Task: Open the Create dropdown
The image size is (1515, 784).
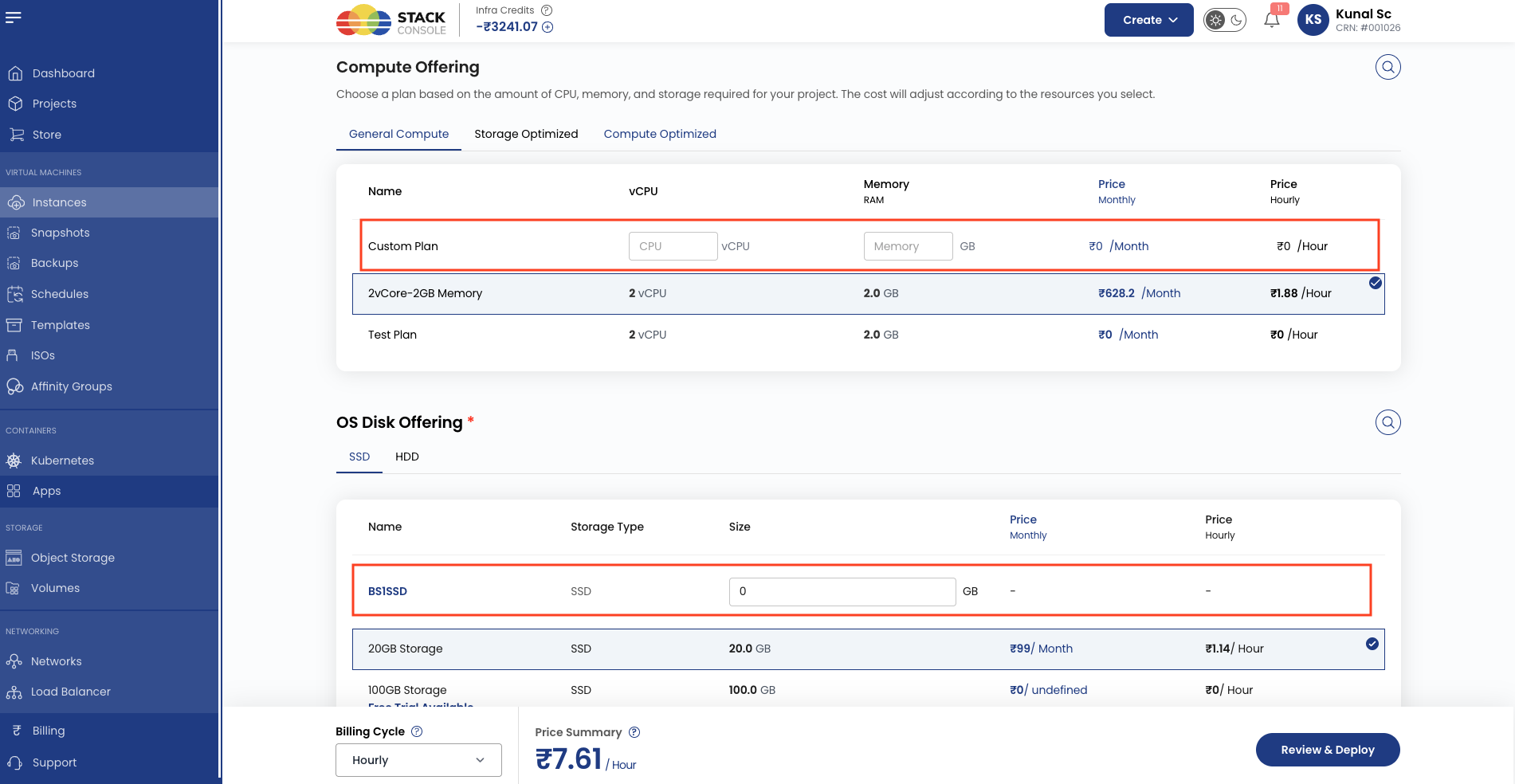Action: point(1148,20)
